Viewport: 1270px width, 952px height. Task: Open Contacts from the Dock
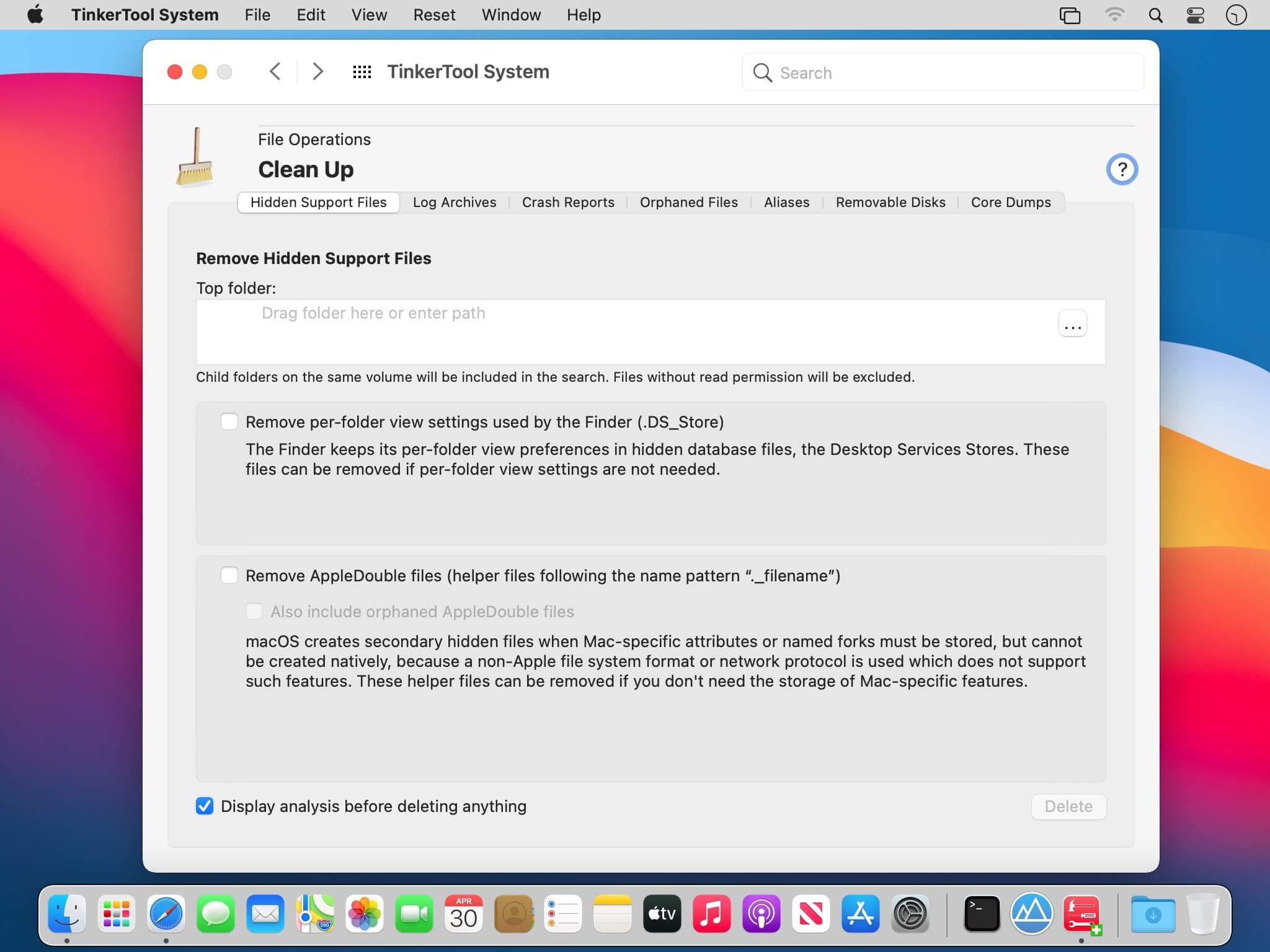pyautogui.click(x=513, y=914)
